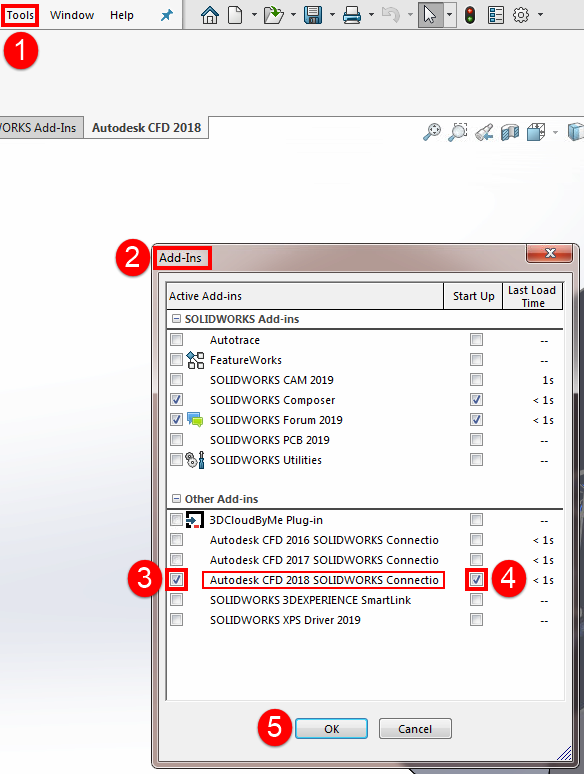Click the Save floppy disk icon
The width and height of the screenshot is (584, 774).
pyautogui.click(x=313, y=15)
